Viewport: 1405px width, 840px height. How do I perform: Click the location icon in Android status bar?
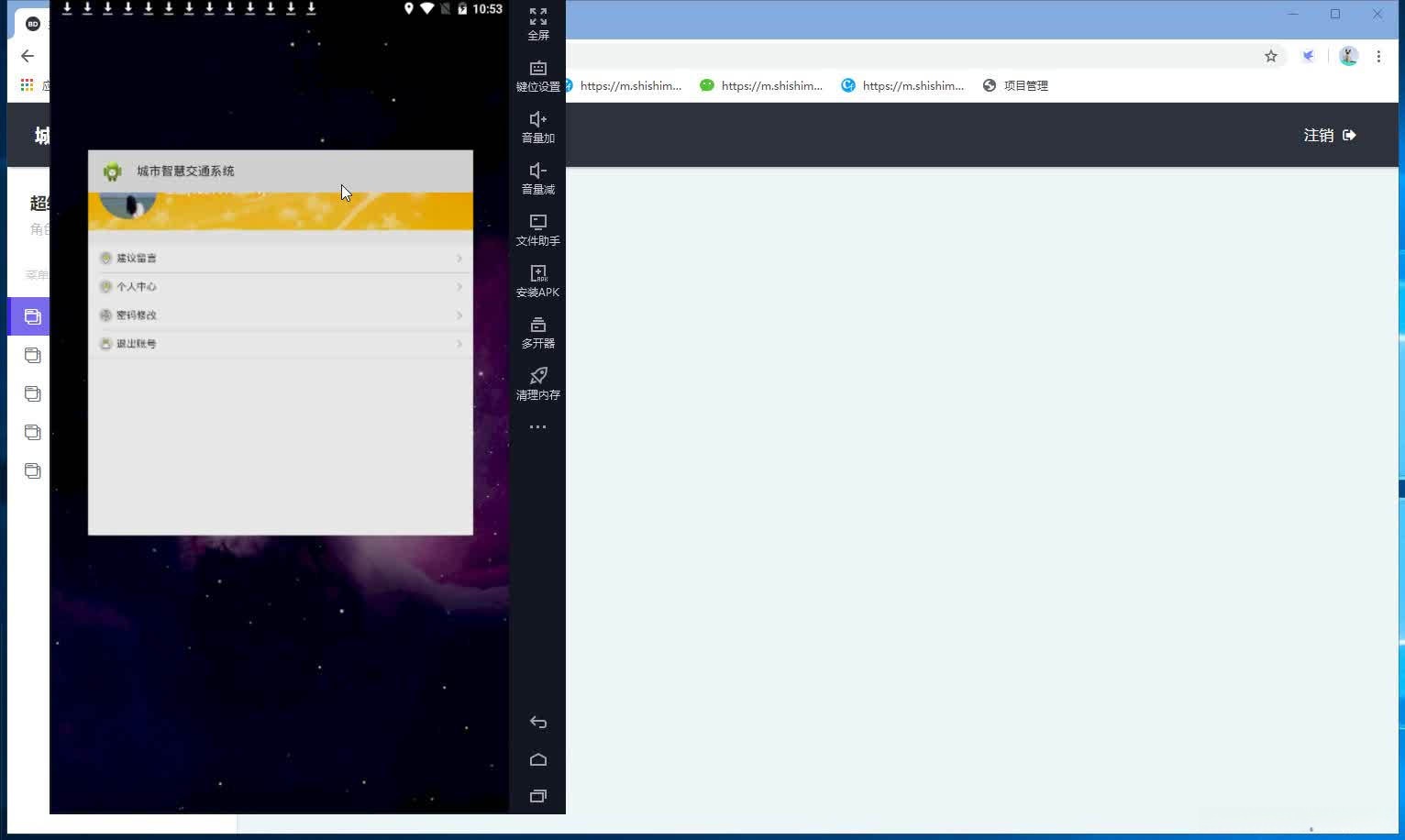coord(409,8)
